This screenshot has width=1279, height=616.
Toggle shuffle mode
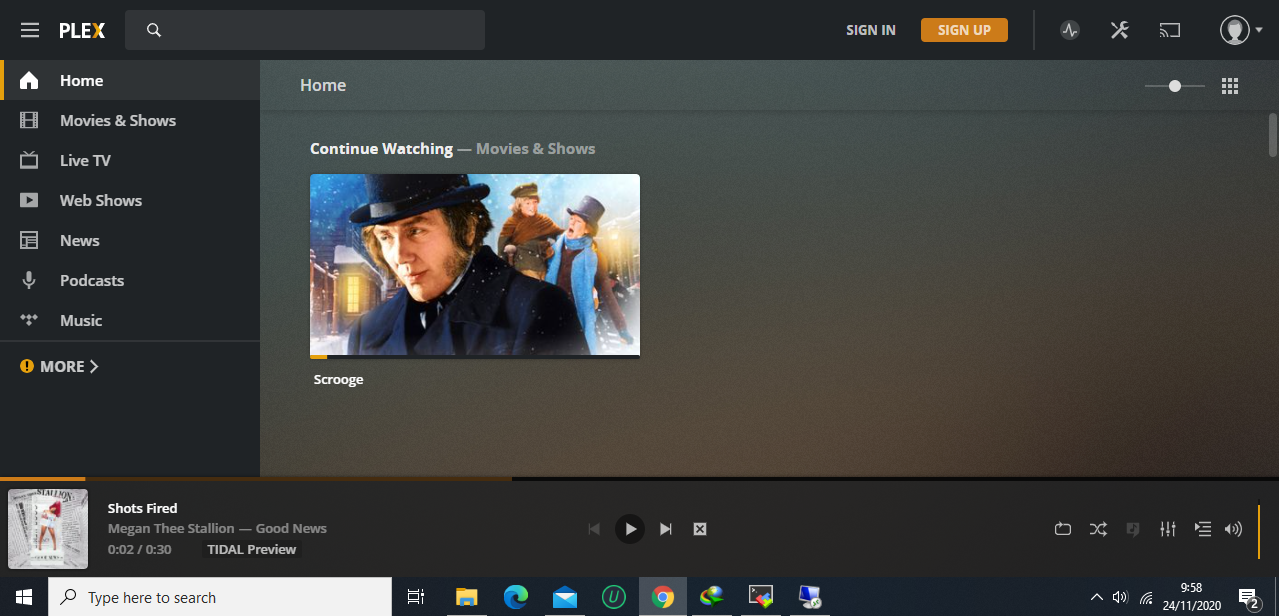(x=1098, y=529)
